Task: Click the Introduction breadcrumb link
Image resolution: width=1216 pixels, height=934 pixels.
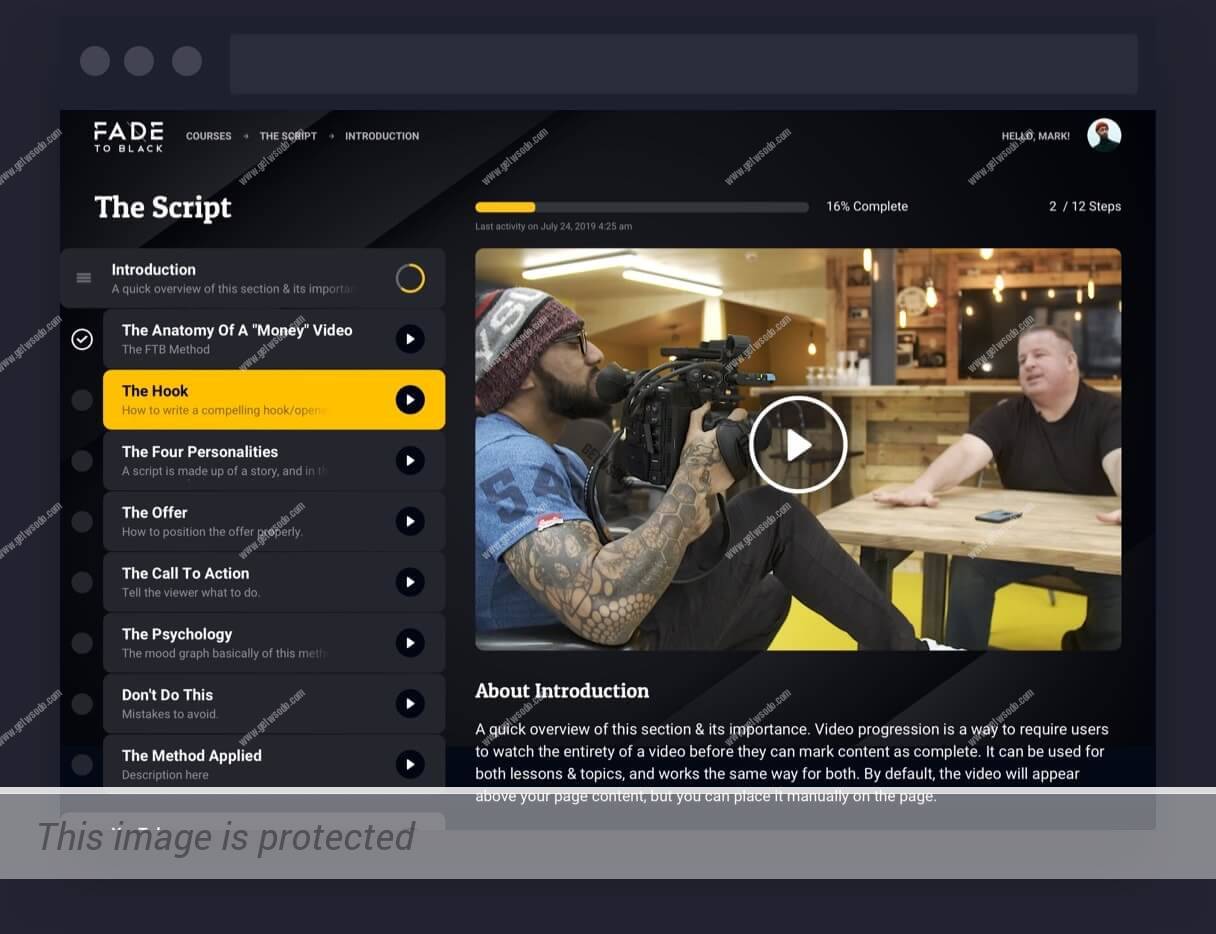Action: coord(382,136)
